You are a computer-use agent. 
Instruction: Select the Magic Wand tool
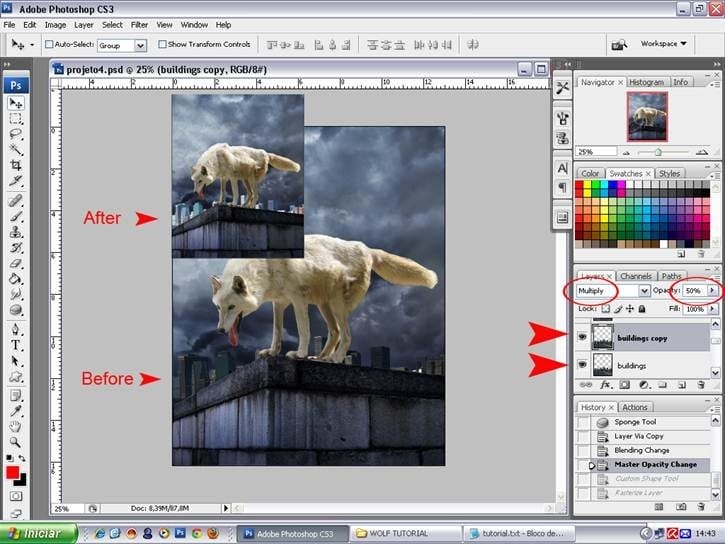pyautogui.click(x=16, y=149)
